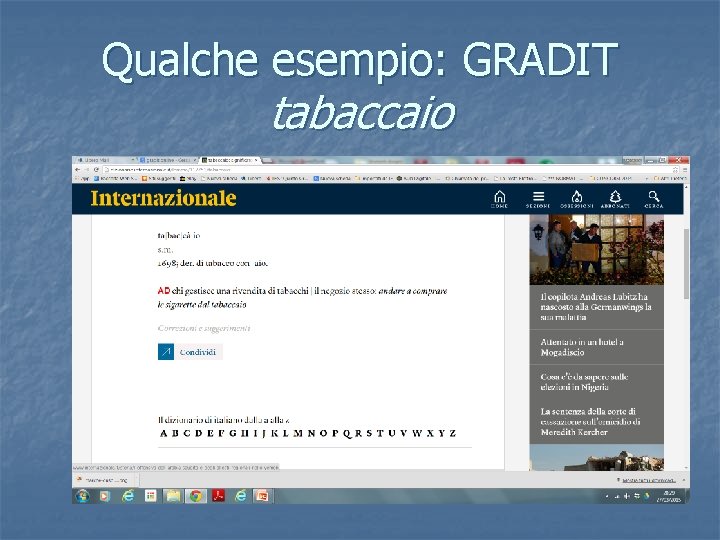Image resolution: width=720 pixels, height=540 pixels.
Task: Open the PowerPoint icon in the taskbar
Action: coord(263,496)
